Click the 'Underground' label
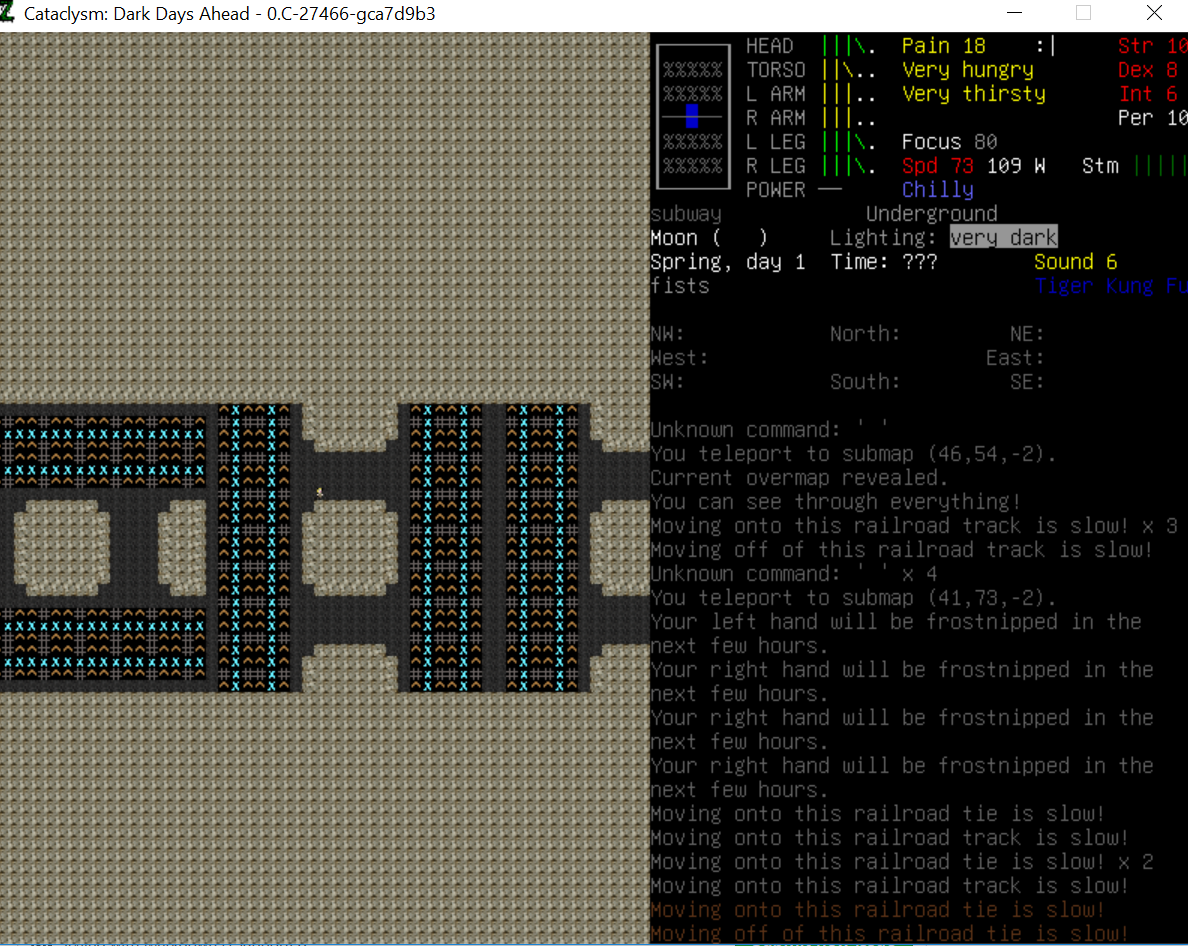This screenshot has width=1188, height=946. [931, 214]
